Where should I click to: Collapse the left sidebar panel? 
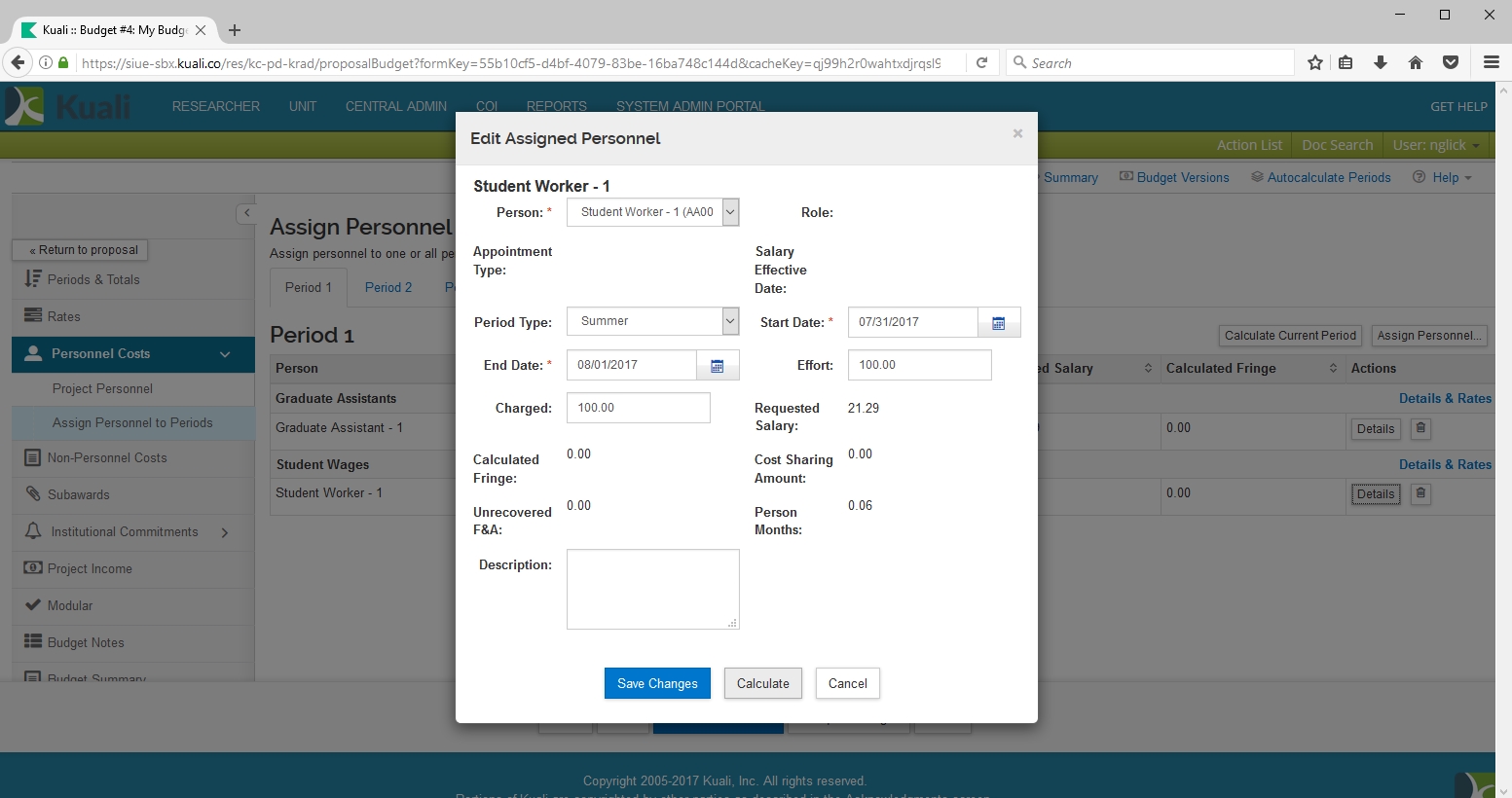246,213
